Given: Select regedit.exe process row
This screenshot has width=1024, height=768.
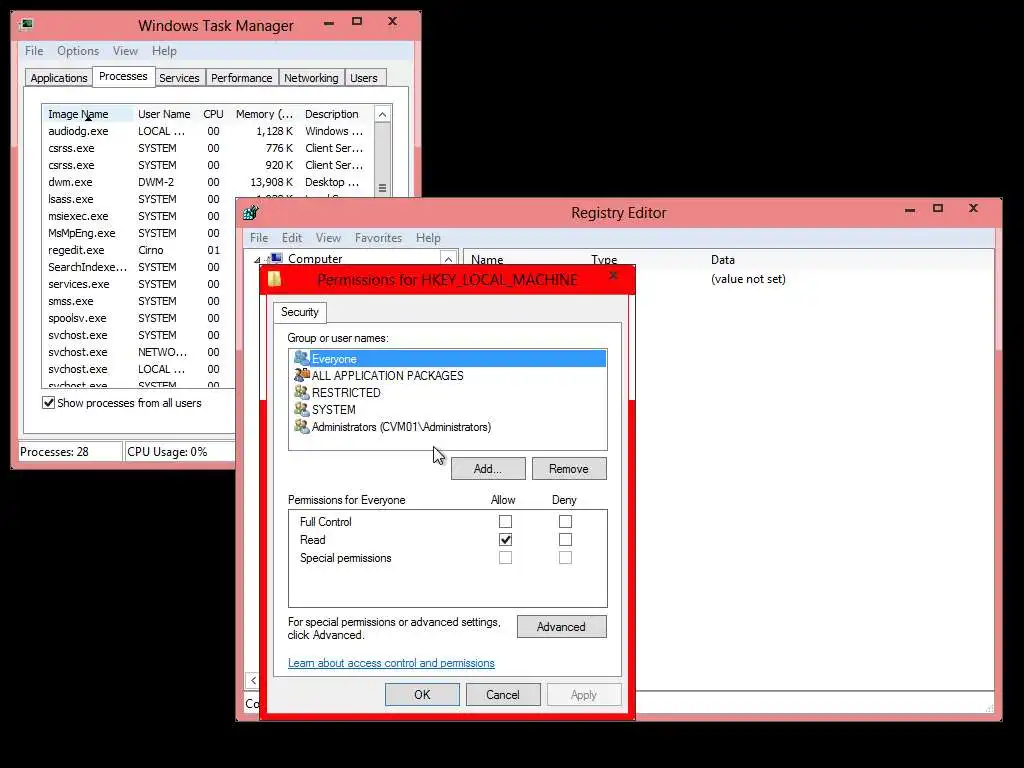Looking at the screenshot, I should 137,250.
